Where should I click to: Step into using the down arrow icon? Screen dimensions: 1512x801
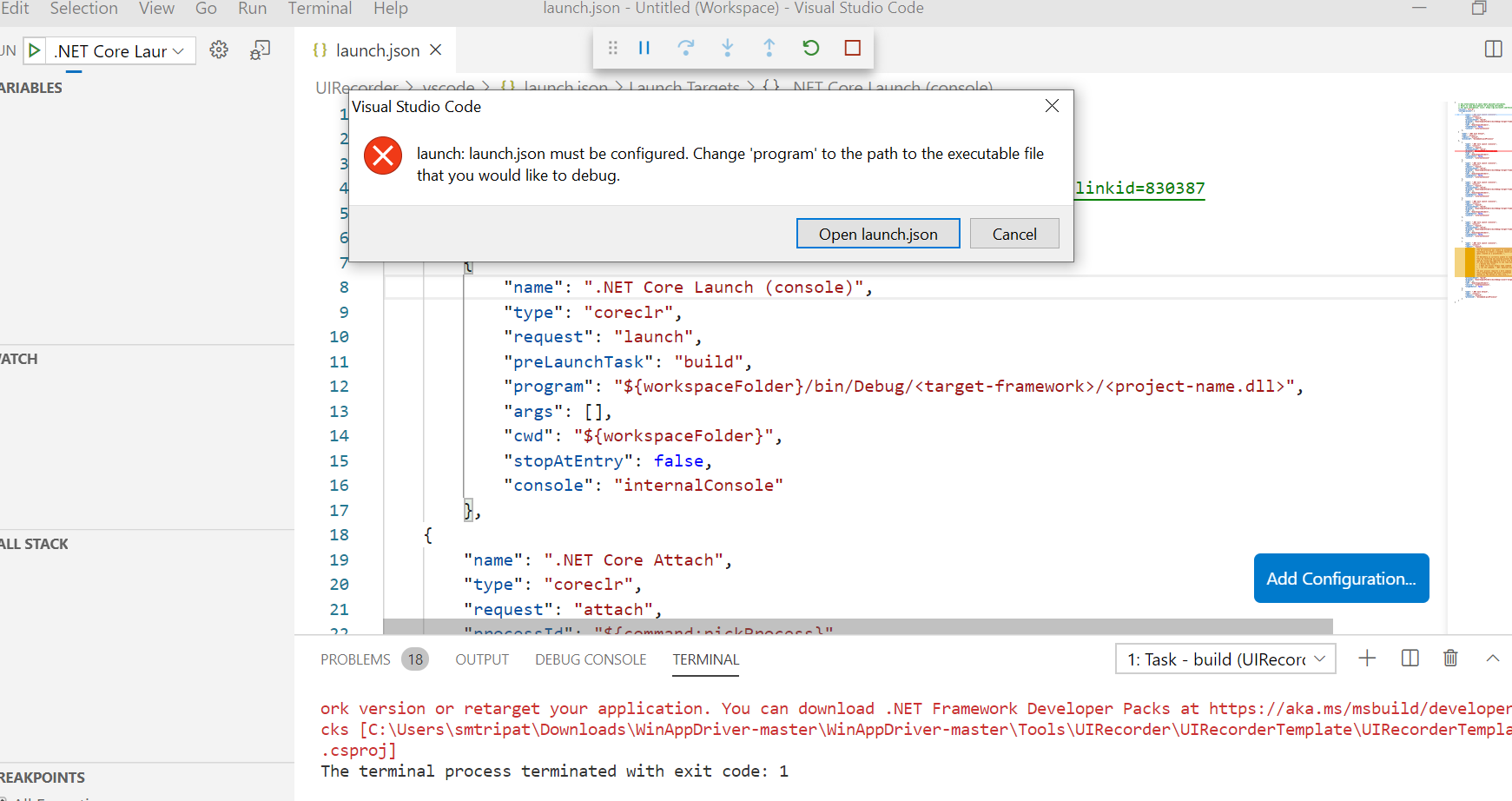(728, 48)
